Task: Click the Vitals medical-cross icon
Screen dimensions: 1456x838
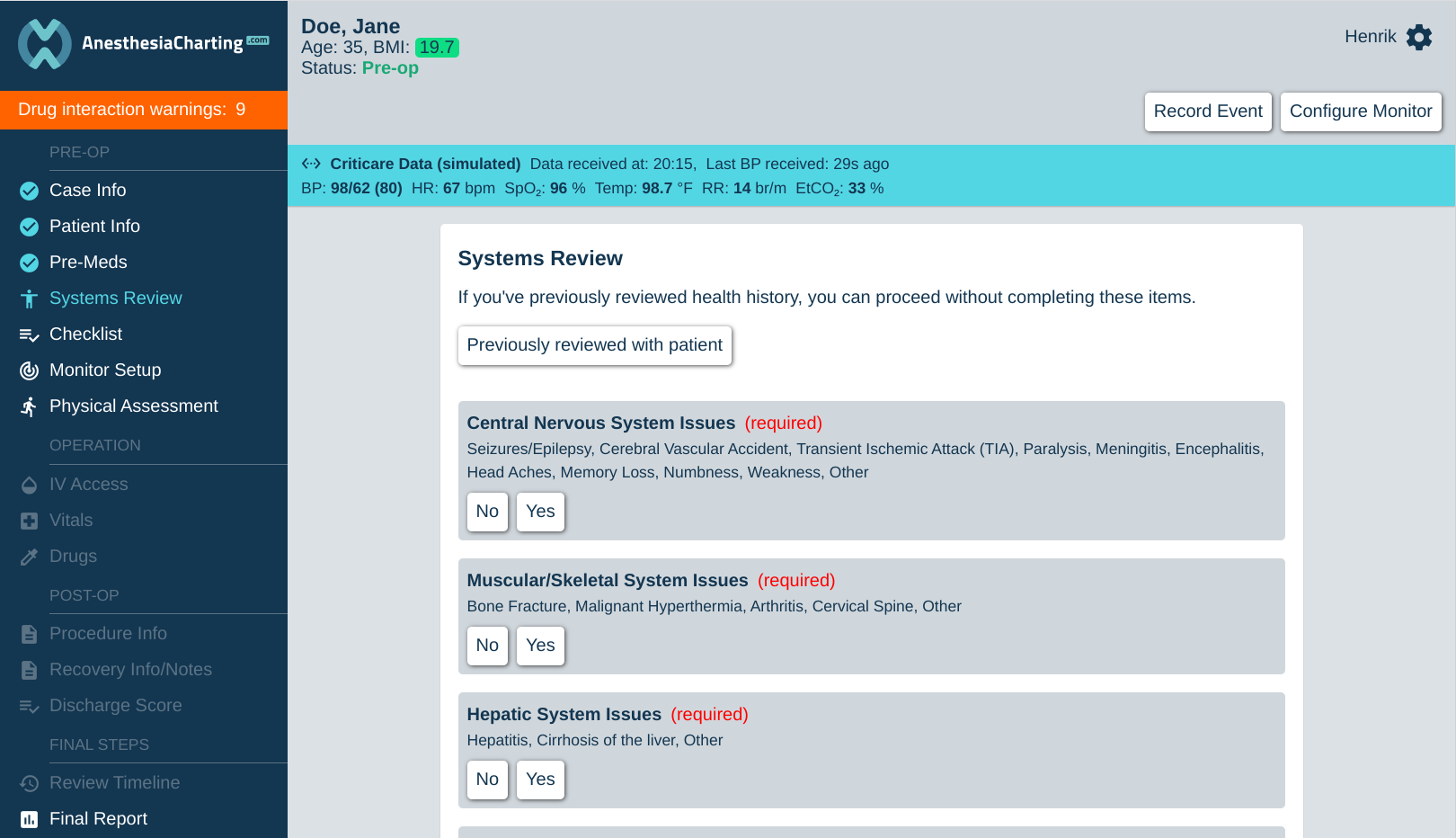Action: pos(30,521)
